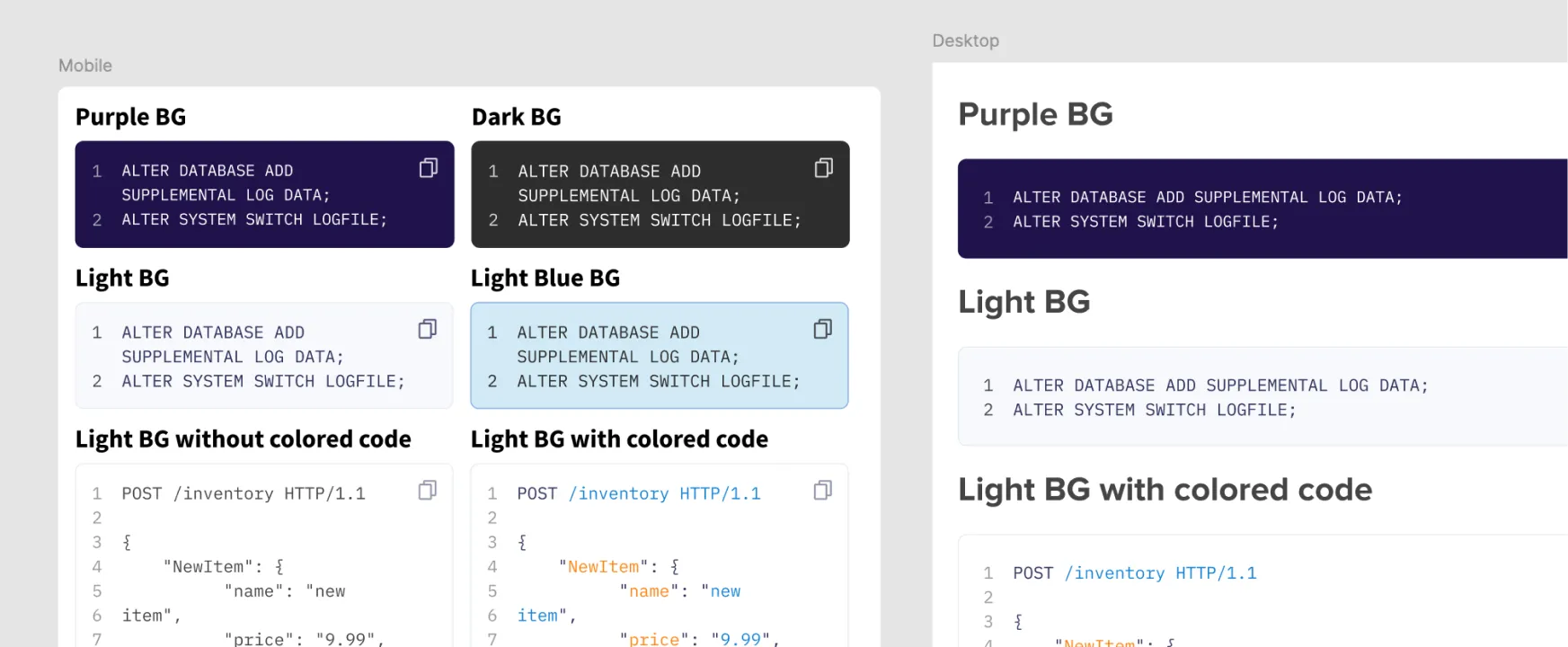Screen dimensions: 1568x647
Task: Select the heading Light BG without colored code
Action: pos(244,439)
